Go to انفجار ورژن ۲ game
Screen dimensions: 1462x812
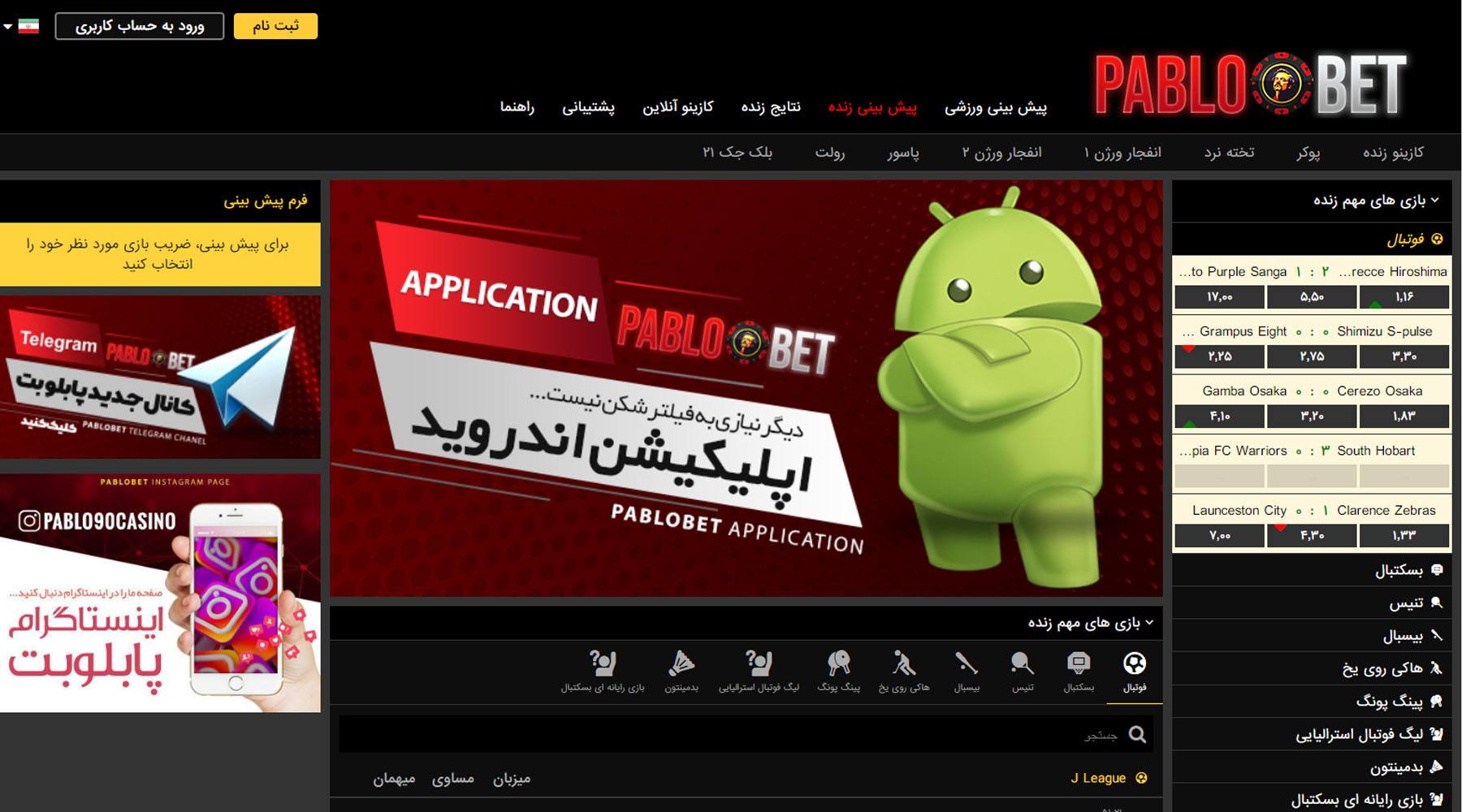click(x=1002, y=153)
